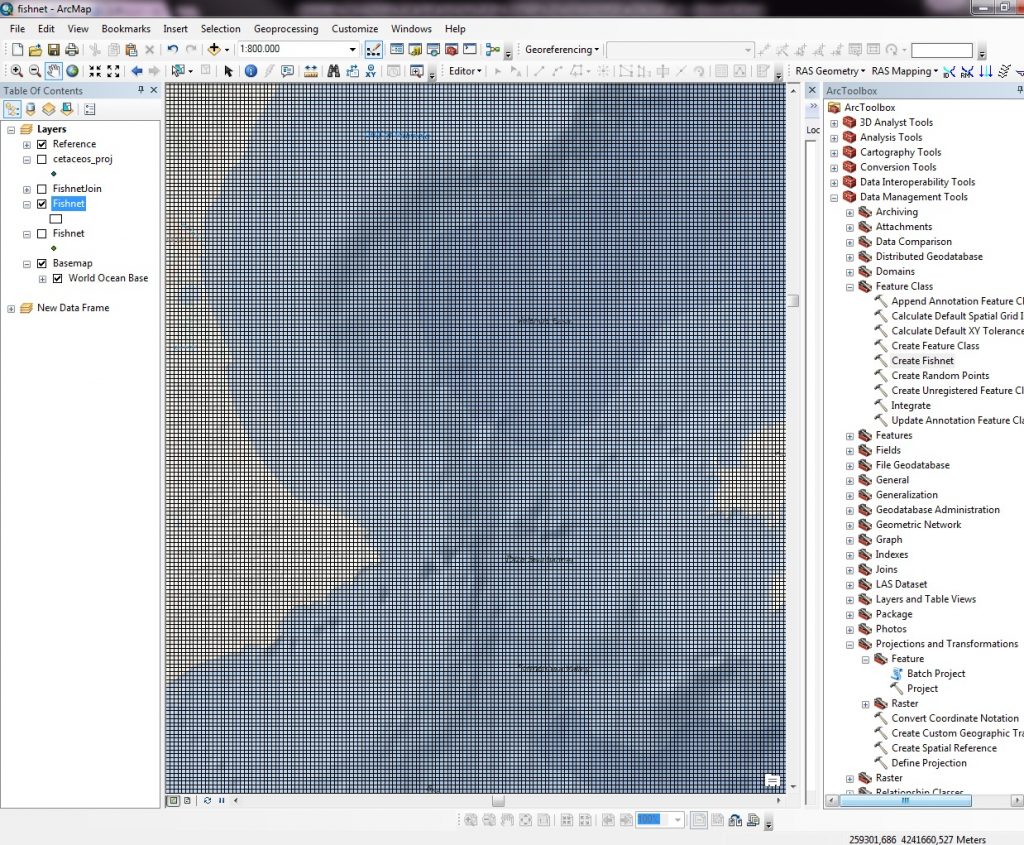
Task: Collapse Data Management Tools toolbox
Action: (x=834, y=197)
